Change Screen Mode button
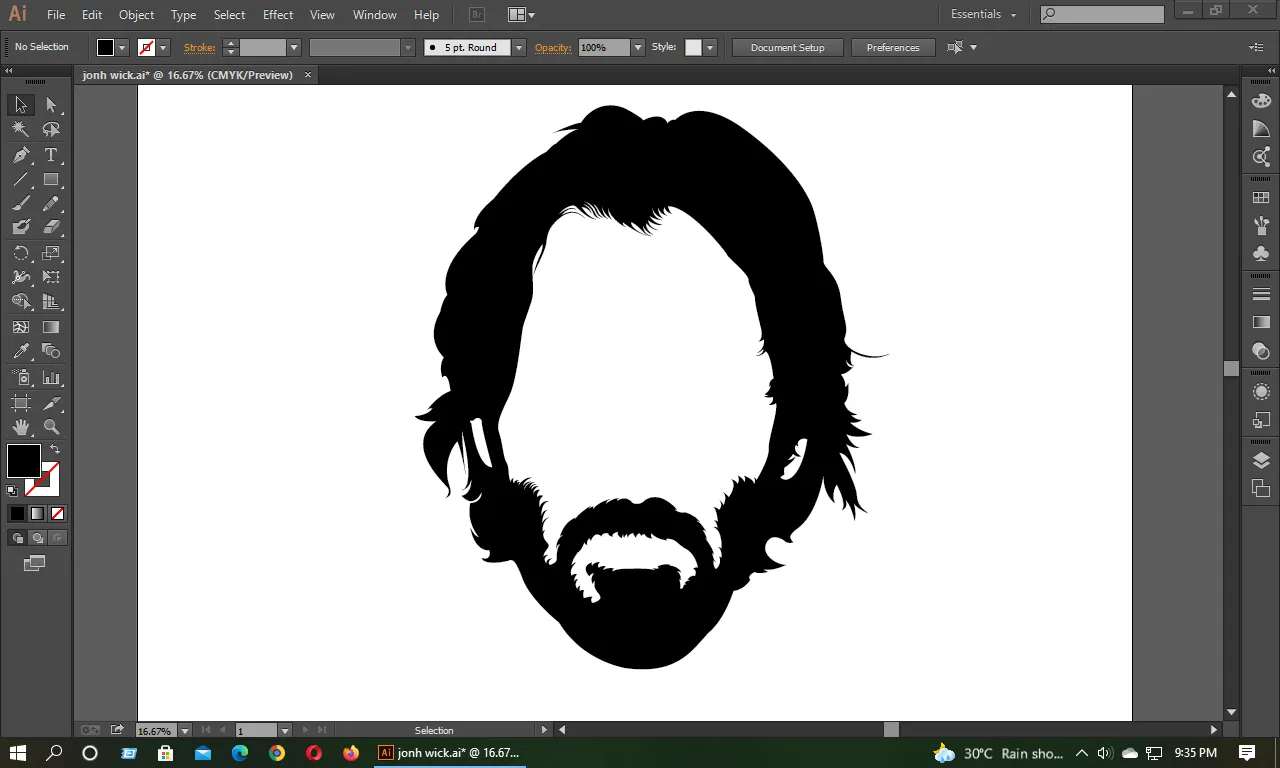Image resolution: width=1280 pixels, height=768 pixels. pos(35,564)
